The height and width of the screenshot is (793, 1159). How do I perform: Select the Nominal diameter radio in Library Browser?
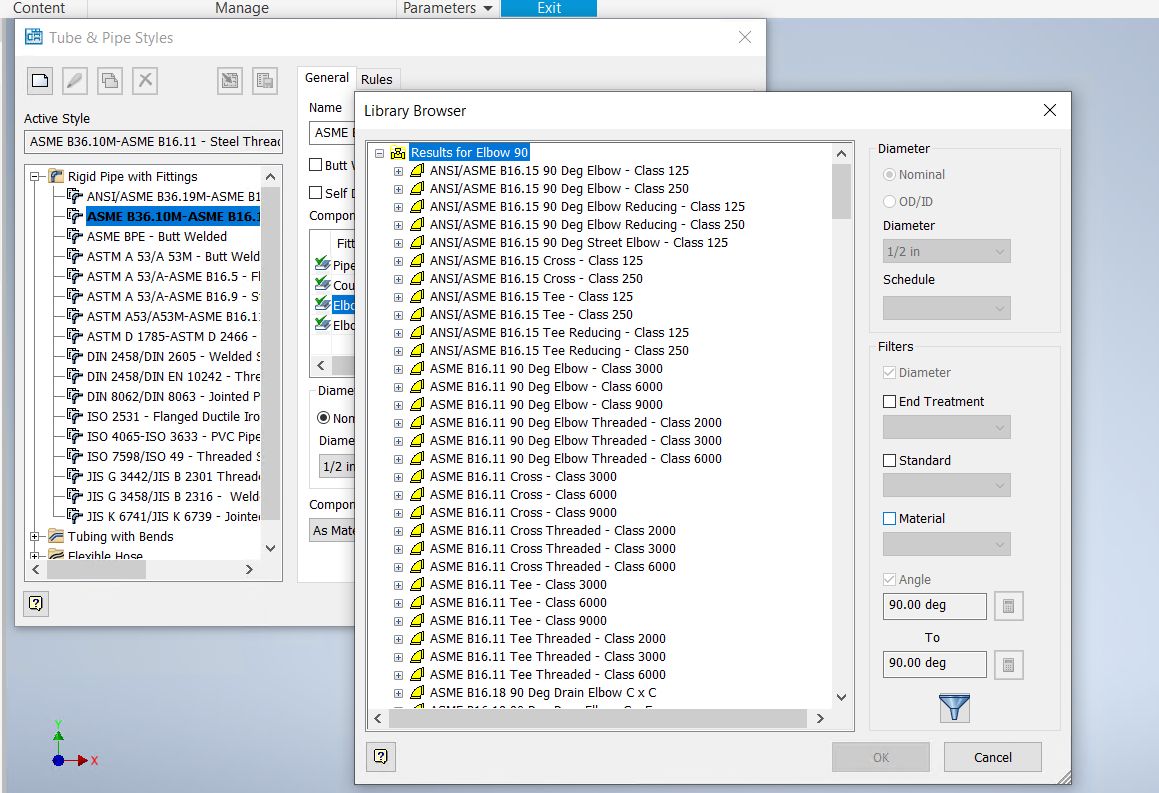pyautogui.click(x=889, y=174)
